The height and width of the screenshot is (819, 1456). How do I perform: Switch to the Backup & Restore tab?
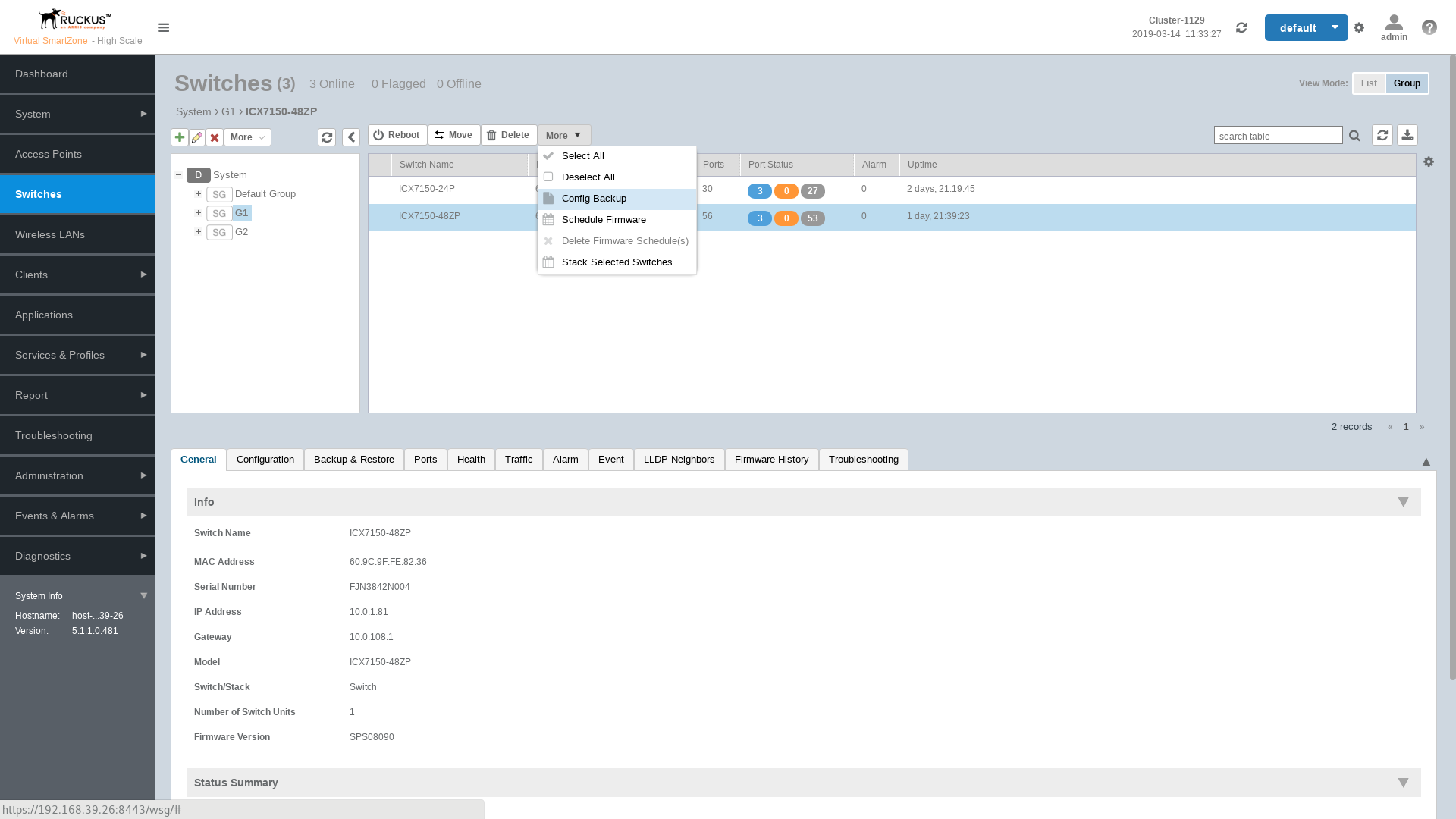[353, 460]
